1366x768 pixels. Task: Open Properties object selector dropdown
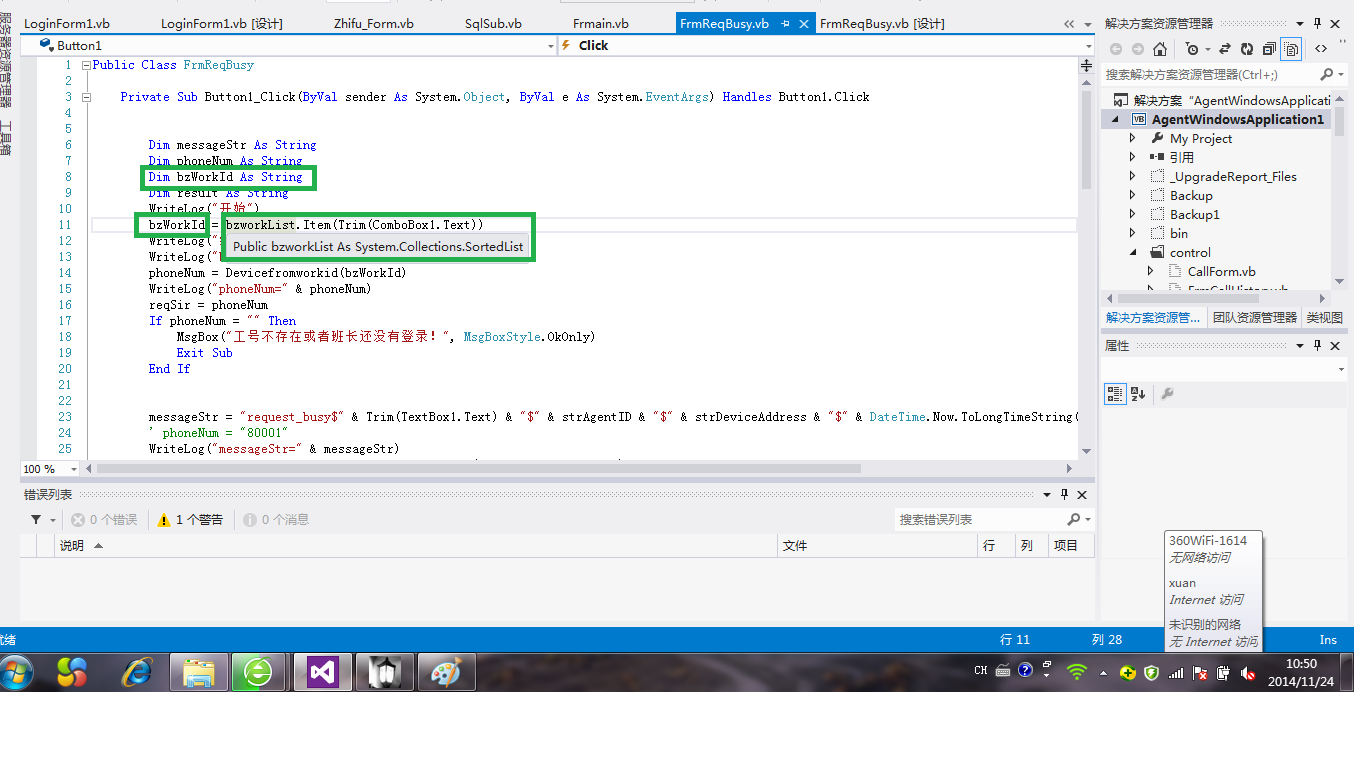(x=1341, y=369)
